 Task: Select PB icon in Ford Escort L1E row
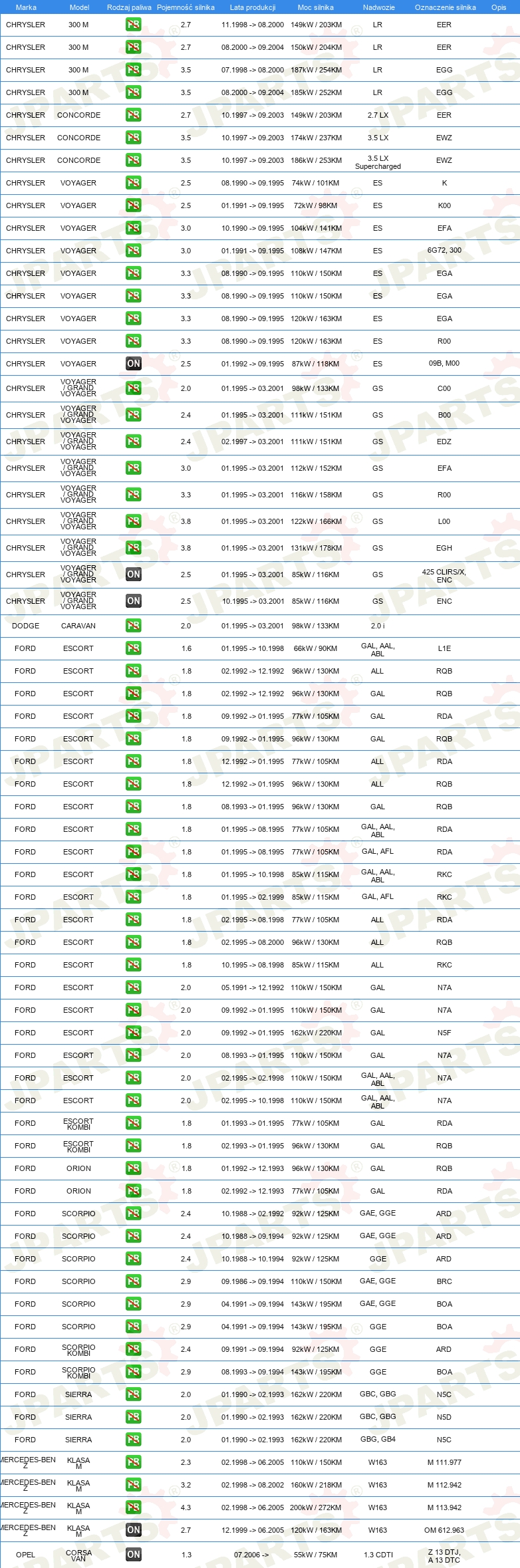[134, 648]
